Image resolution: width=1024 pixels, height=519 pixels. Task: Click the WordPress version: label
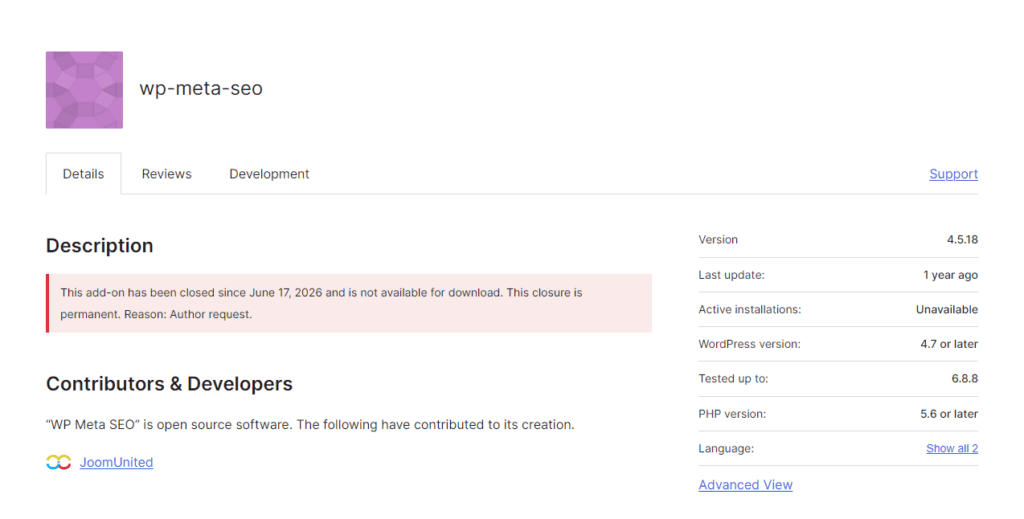coord(750,344)
